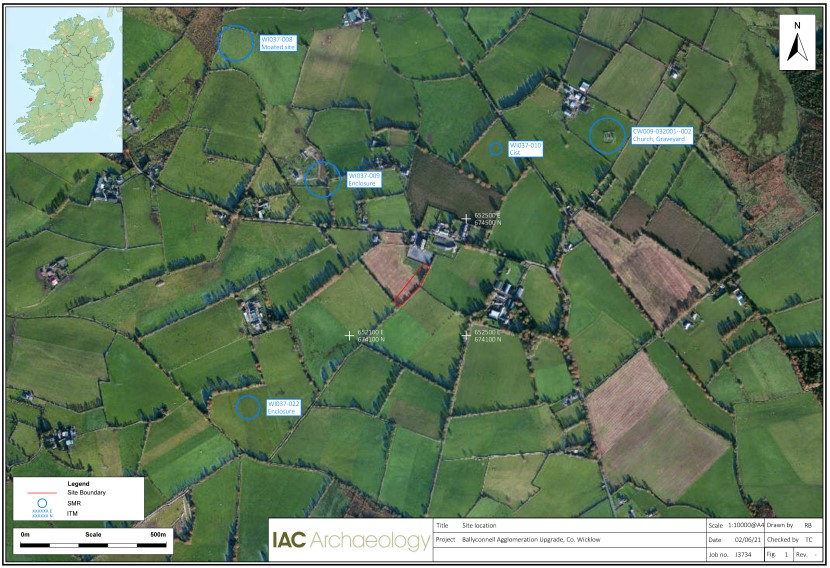Click the 652100 E 674100 N grid cross
830x568 pixels.
349,335
